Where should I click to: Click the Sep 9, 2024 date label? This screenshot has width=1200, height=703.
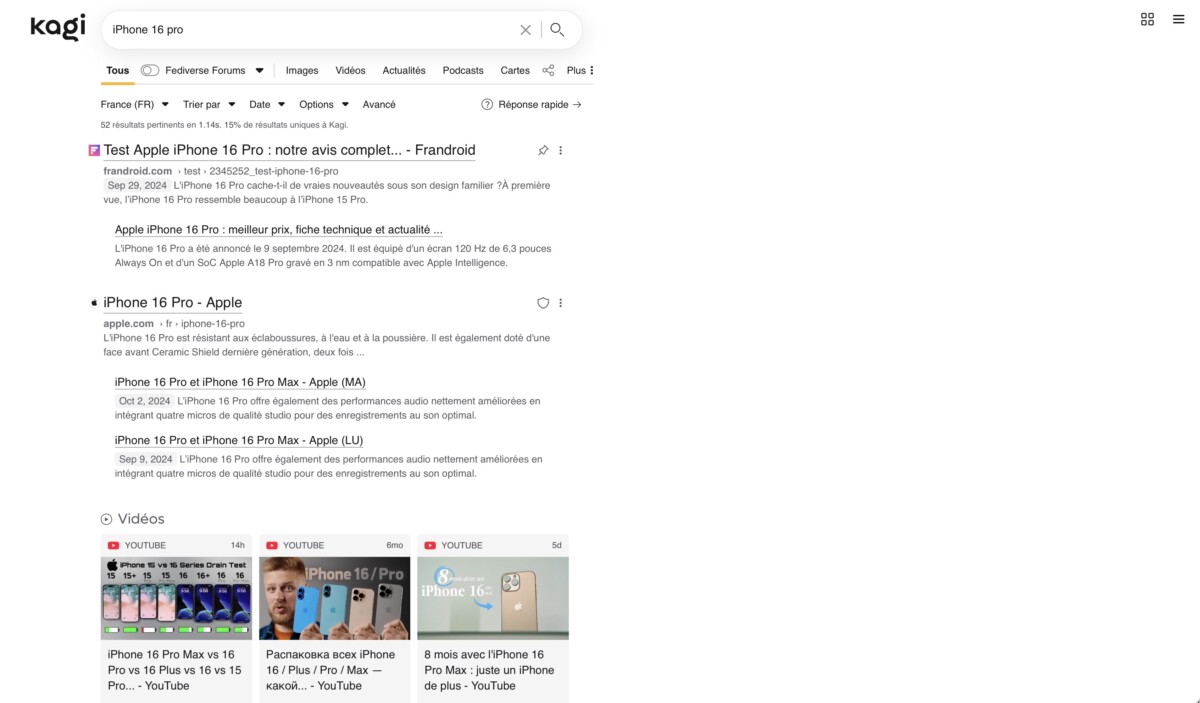146,459
